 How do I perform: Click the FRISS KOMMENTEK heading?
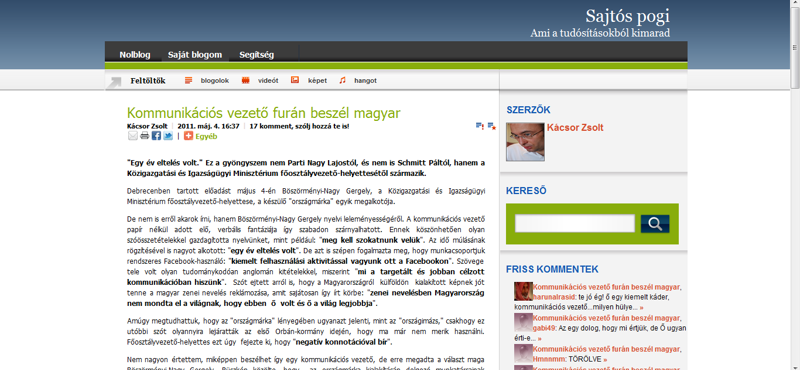[552, 269]
